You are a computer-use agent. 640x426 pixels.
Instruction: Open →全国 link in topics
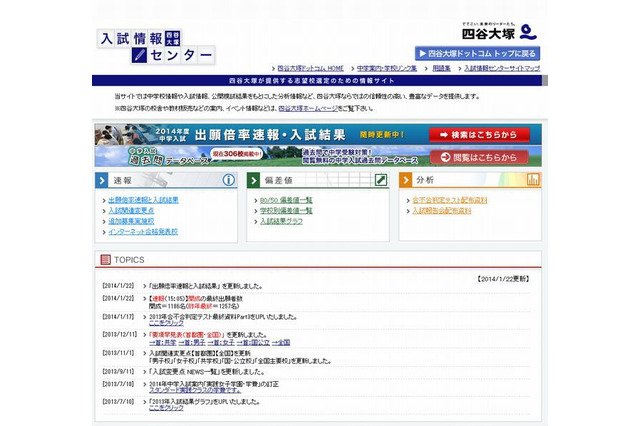click(x=281, y=342)
